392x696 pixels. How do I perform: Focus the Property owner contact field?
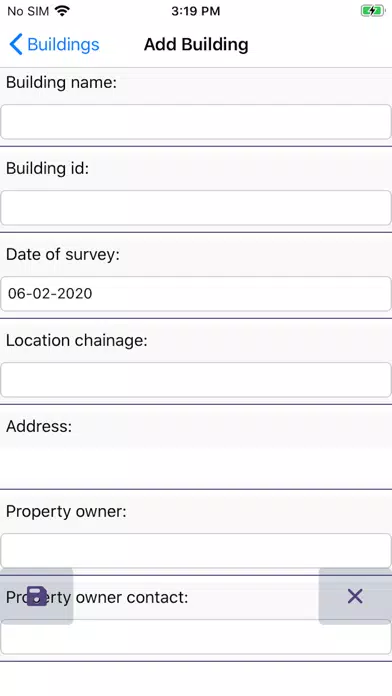coord(196,637)
